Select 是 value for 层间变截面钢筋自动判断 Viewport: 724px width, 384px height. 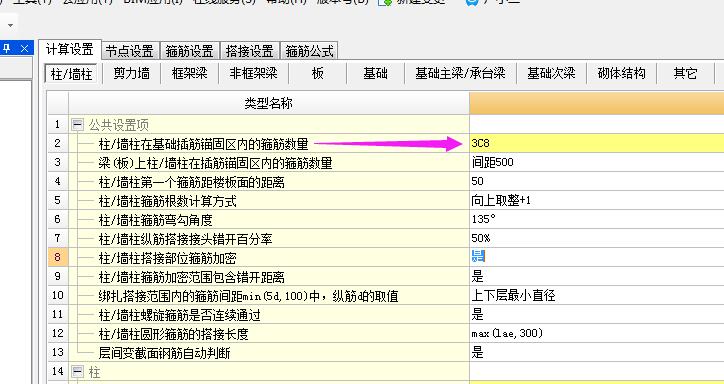[597, 353]
